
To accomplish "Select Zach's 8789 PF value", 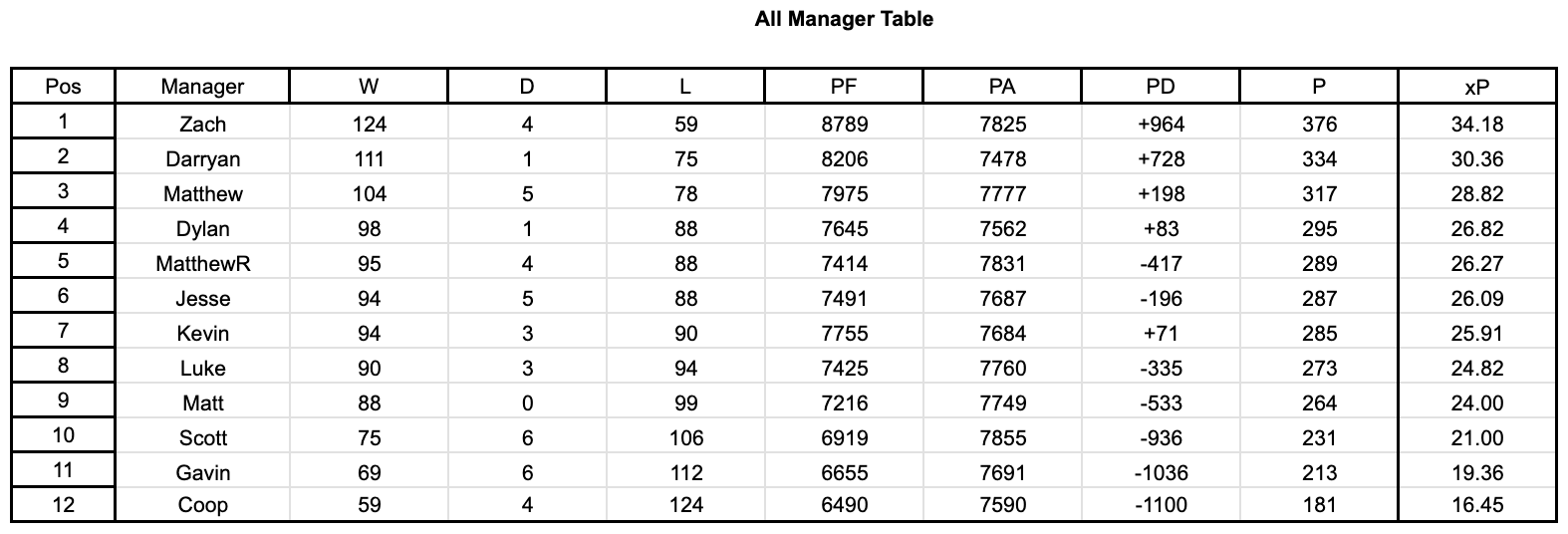I will coord(844,125).
